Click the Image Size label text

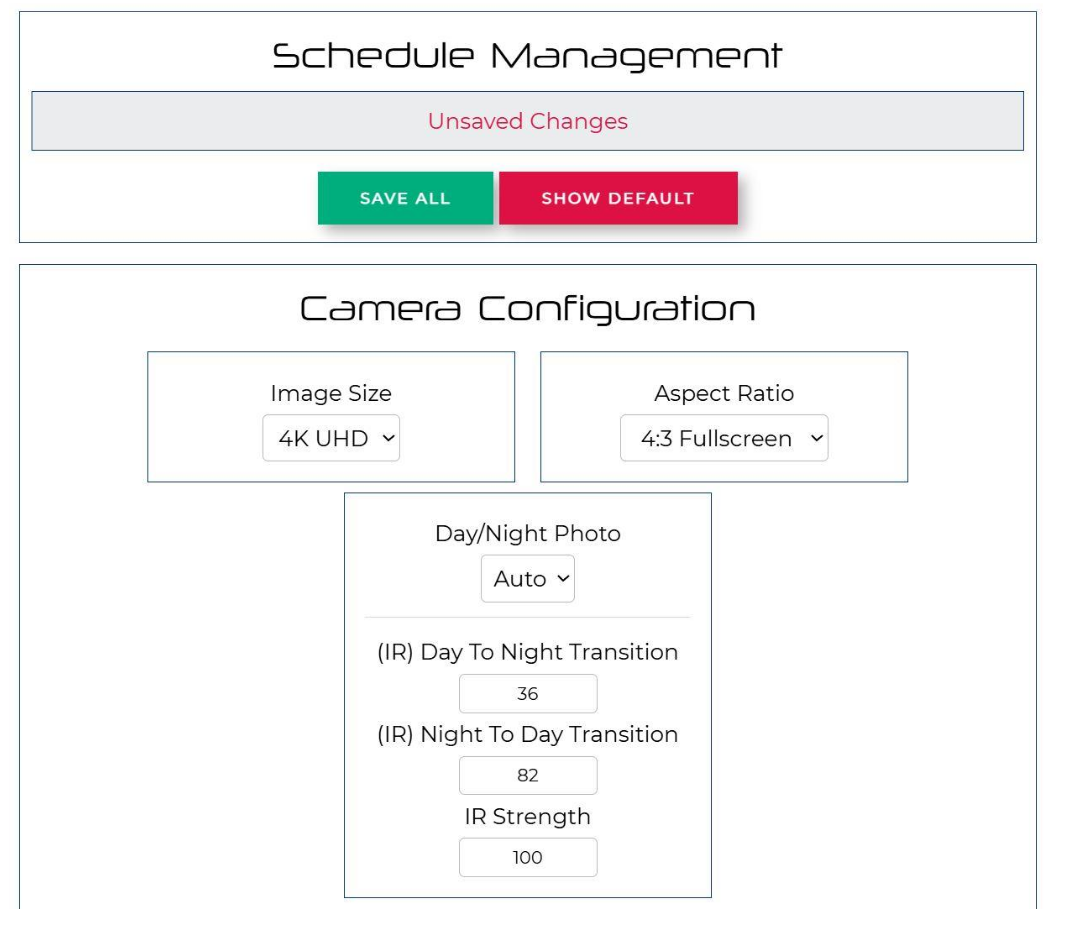click(x=330, y=393)
